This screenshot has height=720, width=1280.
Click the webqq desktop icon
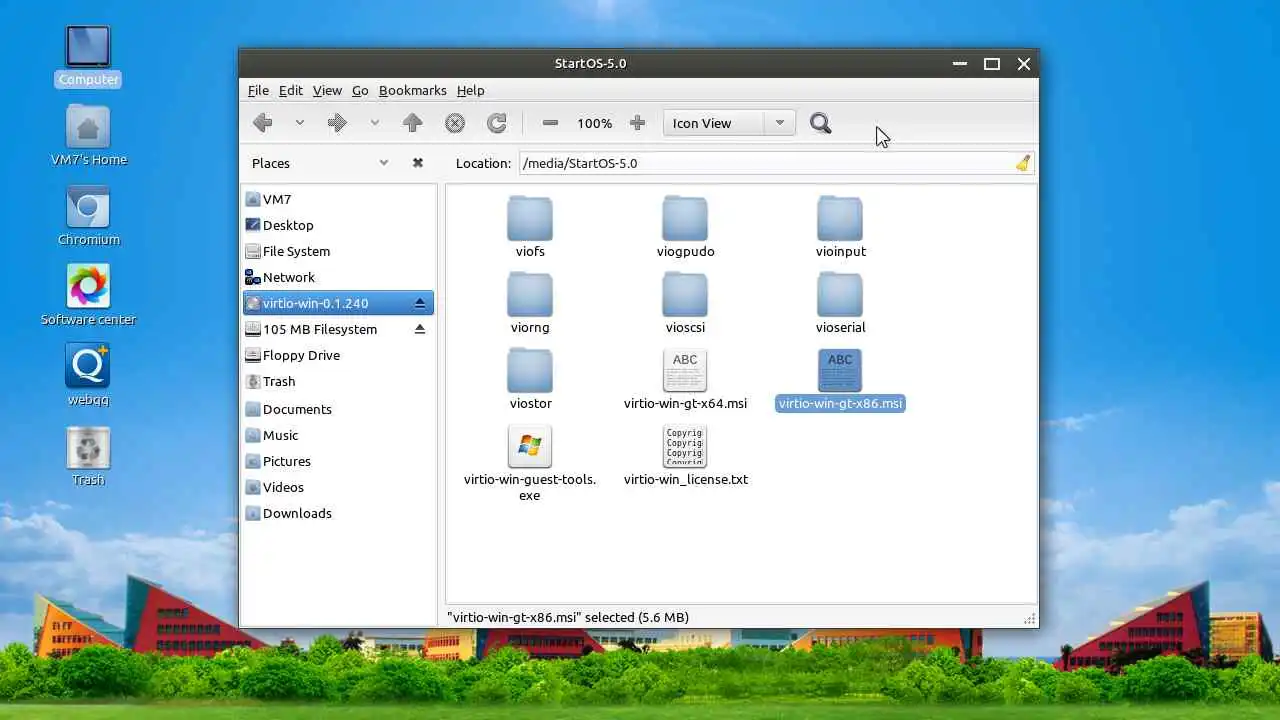tap(88, 376)
